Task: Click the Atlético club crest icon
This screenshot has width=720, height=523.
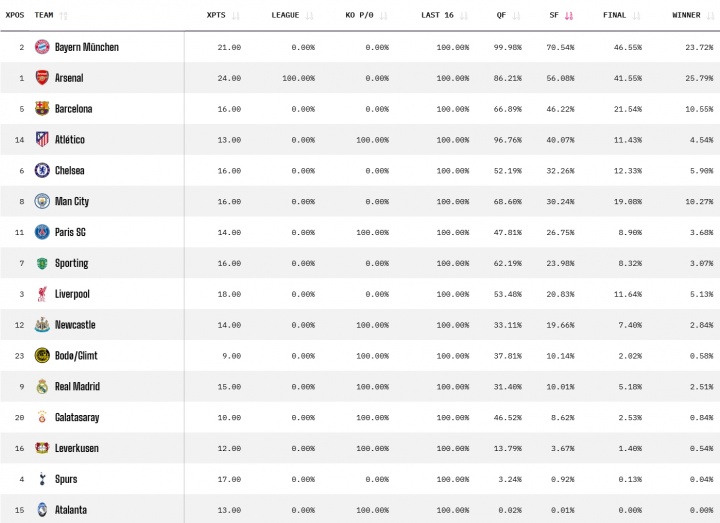Action: click(x=42, y=140)
